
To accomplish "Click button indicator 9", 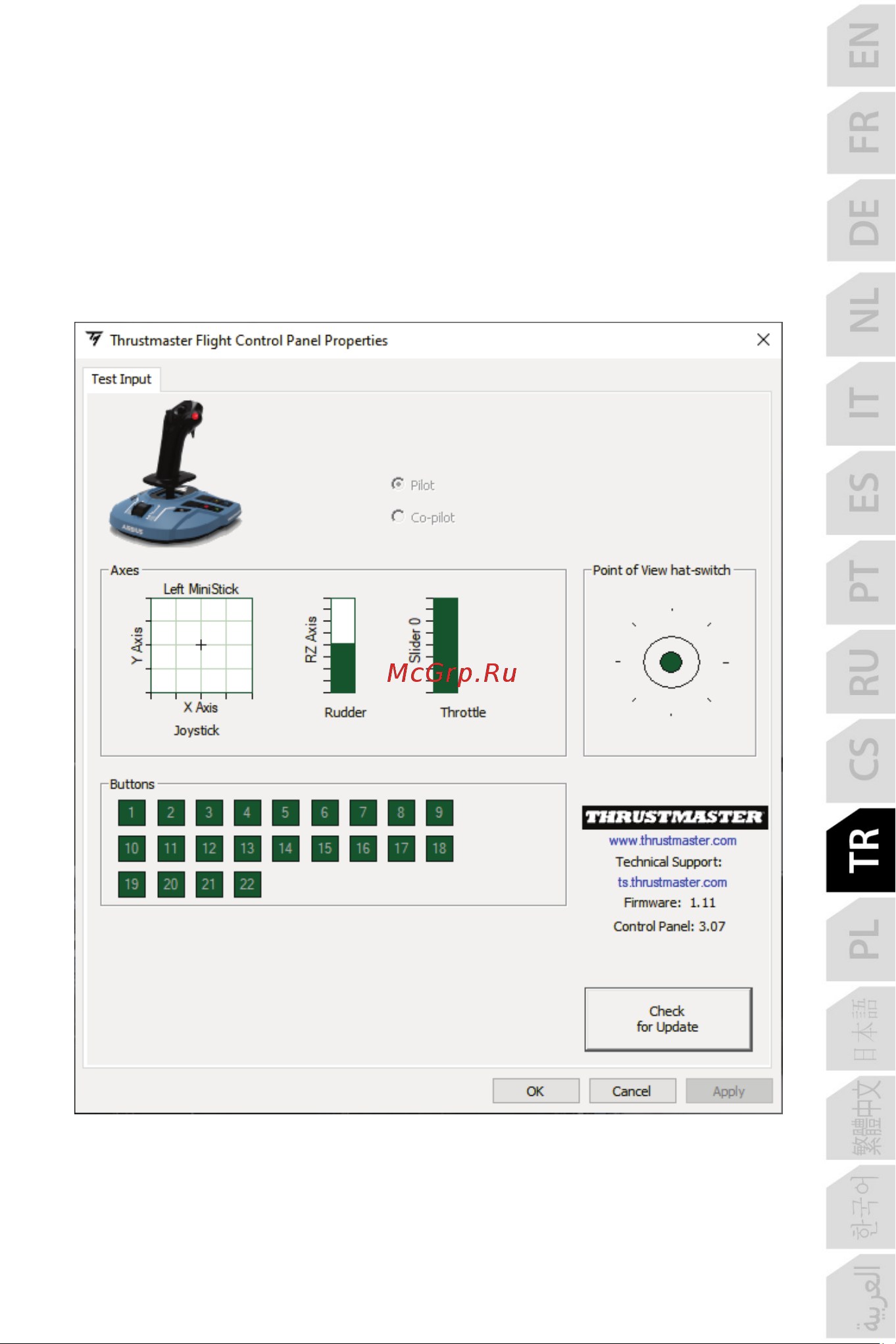I will tap(439, 813).
